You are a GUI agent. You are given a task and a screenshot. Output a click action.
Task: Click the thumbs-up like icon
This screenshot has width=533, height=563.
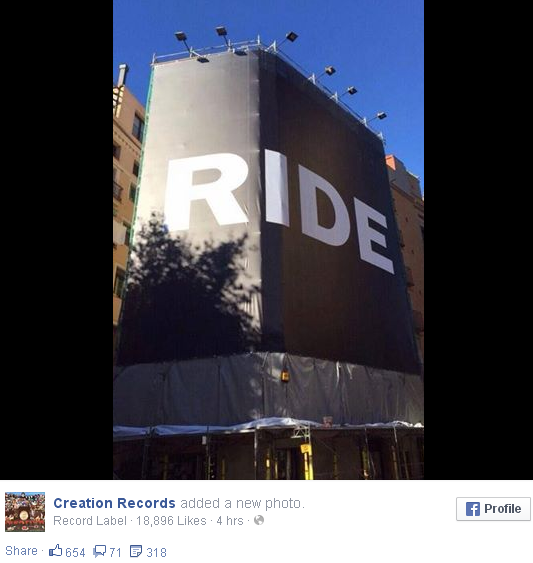tap(56, 550)
